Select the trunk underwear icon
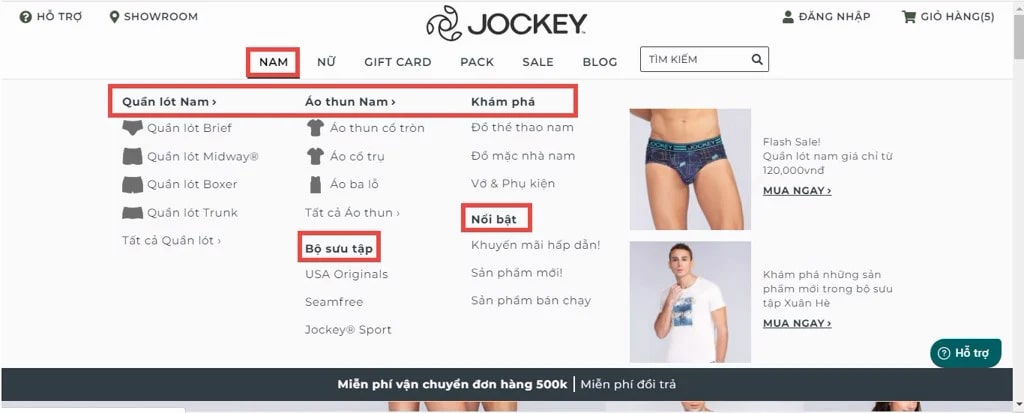The width and height of the screenshot is (1024, 413). [x=133, y=212]
